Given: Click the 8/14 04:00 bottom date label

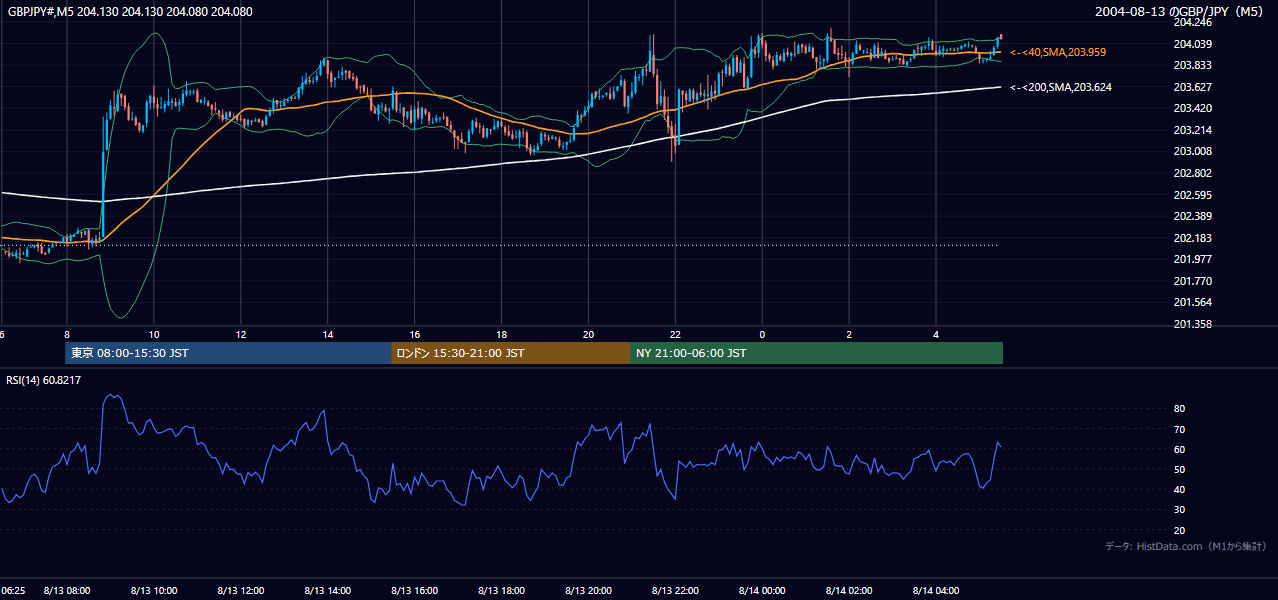Looking at the screenshot, I should tap(936, 591).
